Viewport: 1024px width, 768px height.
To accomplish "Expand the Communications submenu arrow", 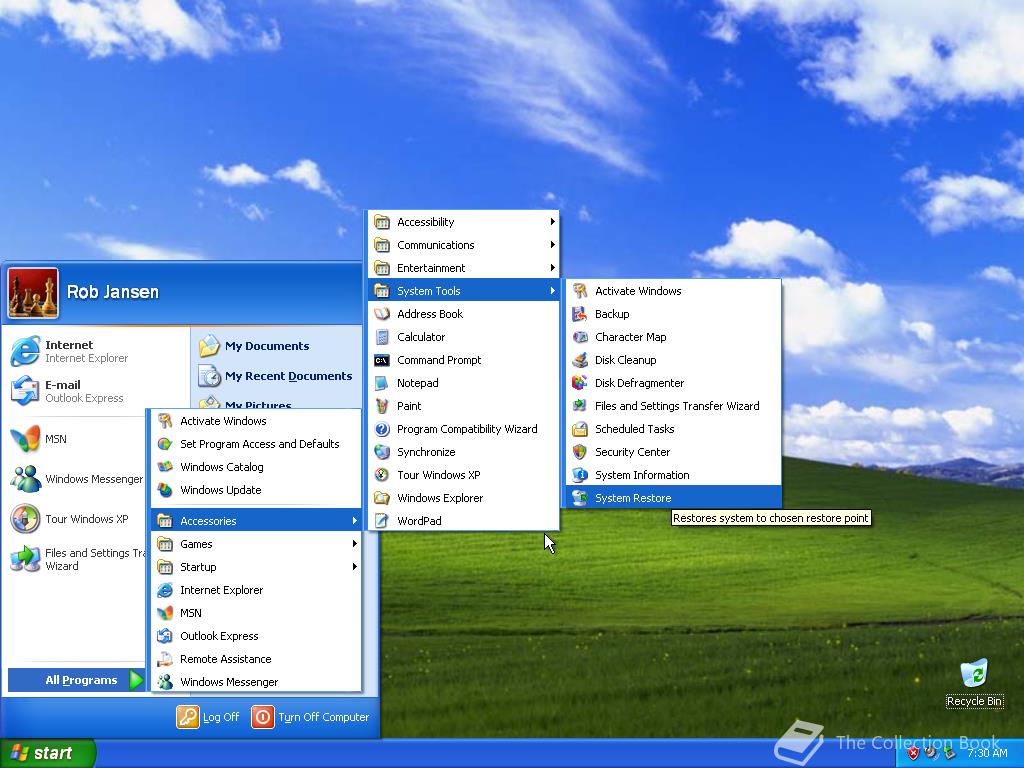I will point(552,245).
